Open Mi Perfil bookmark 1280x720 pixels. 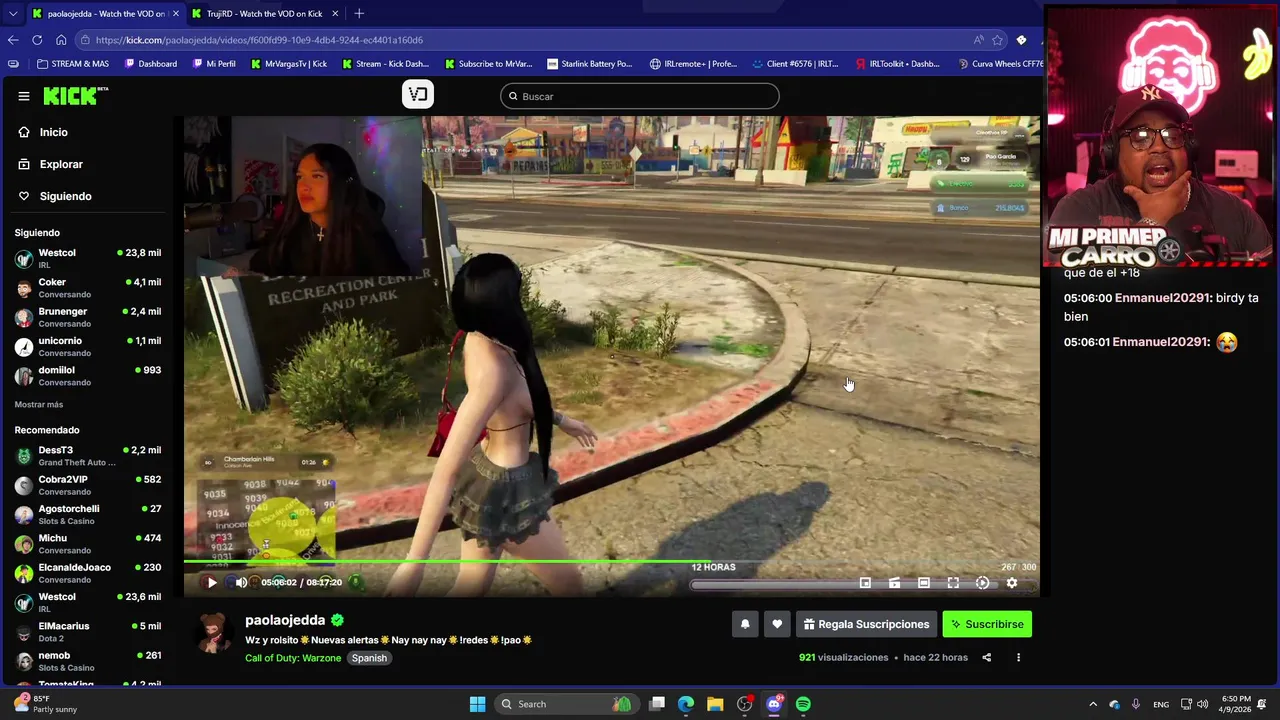(213, 64)
